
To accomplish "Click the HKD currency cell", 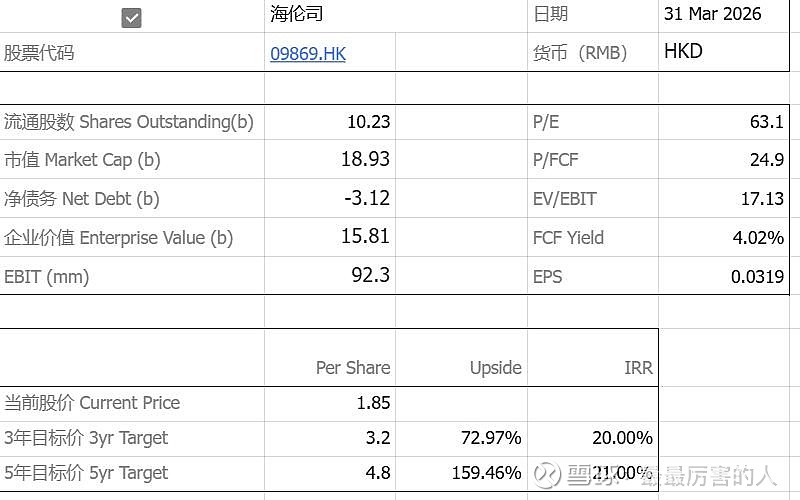I will [684, 52].
